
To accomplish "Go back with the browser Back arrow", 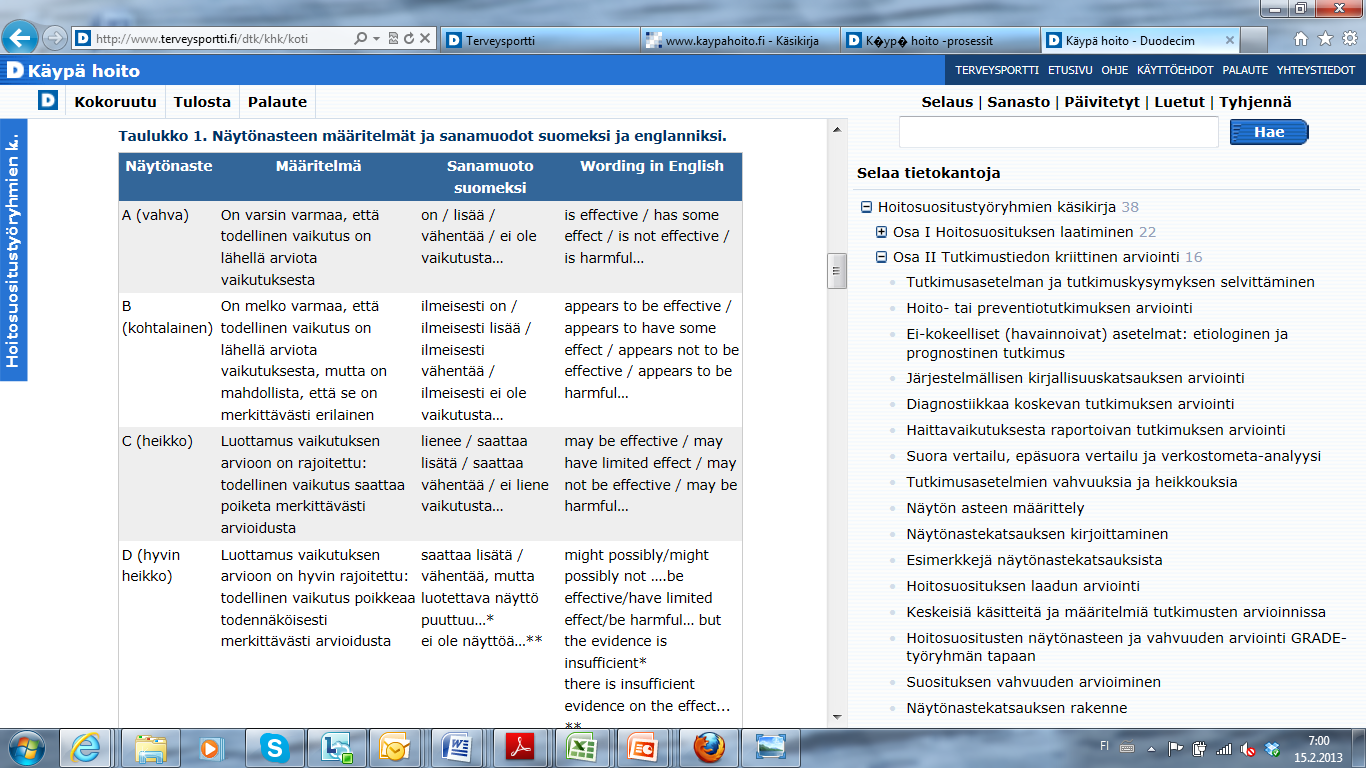I will pyautogui.click(x=21, y=38).
